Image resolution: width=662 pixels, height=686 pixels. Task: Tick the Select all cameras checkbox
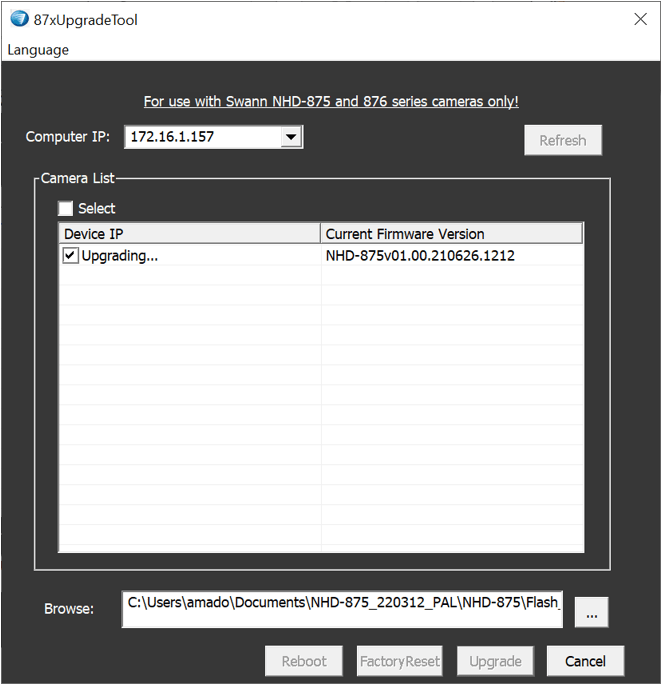point(66,209)
